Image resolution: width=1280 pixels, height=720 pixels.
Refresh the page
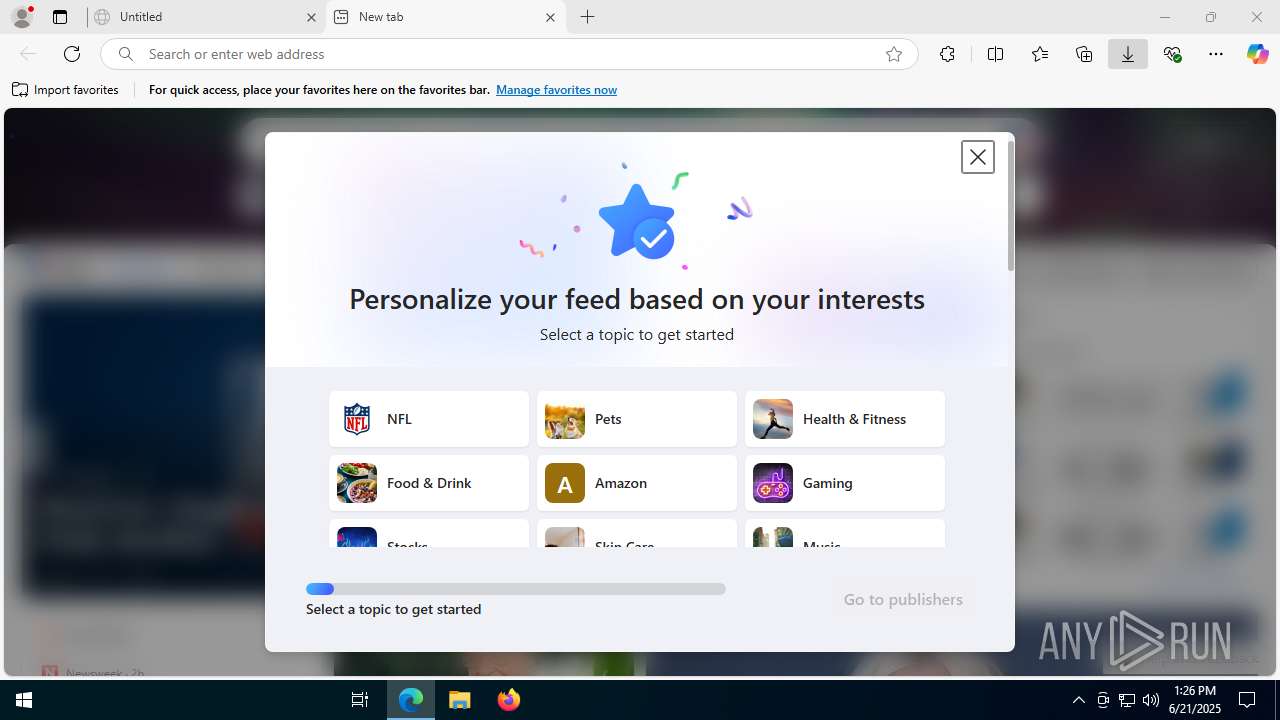[x=72, y=54]
